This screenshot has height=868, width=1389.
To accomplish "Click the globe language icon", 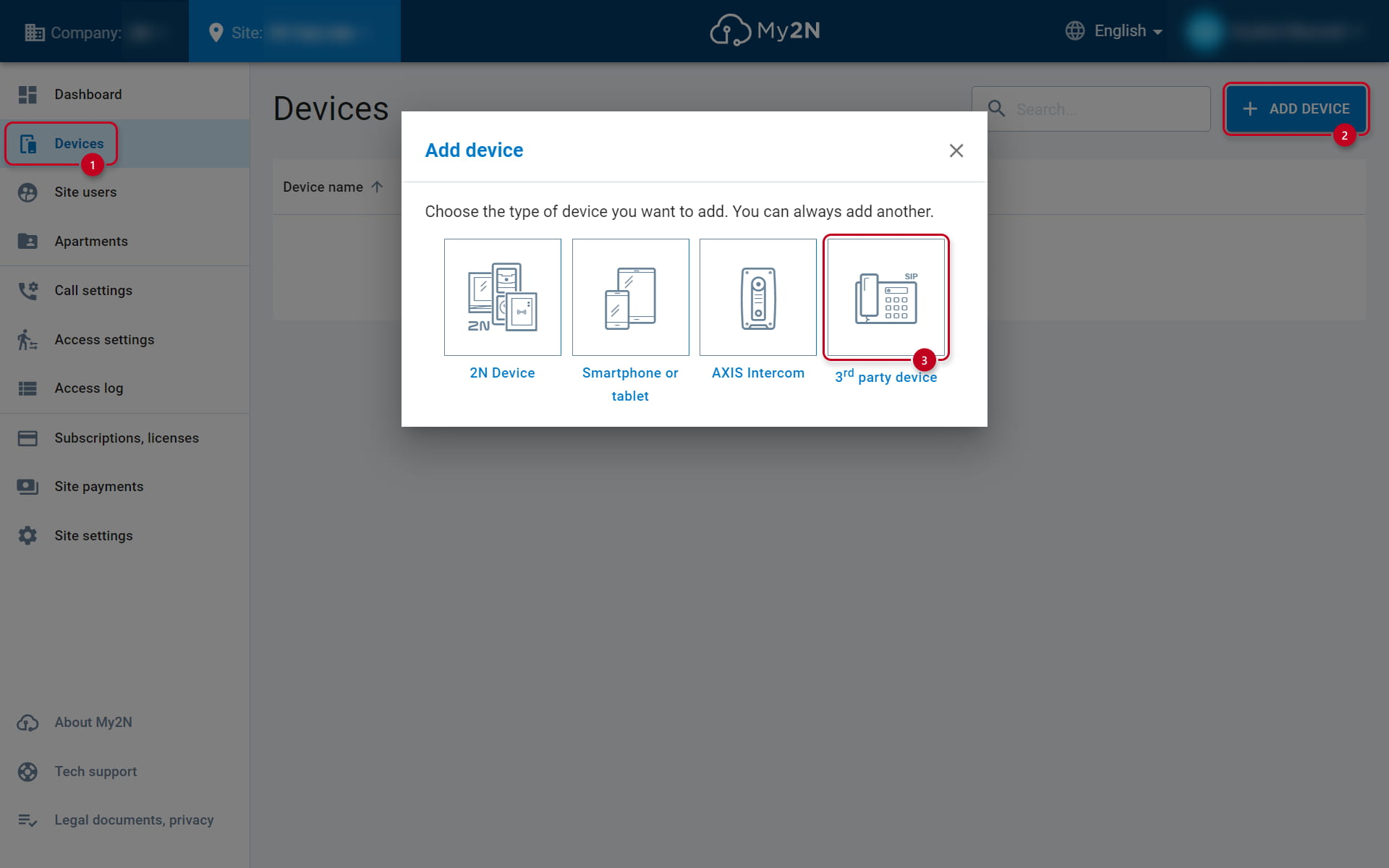I will tap(1075, 31).
